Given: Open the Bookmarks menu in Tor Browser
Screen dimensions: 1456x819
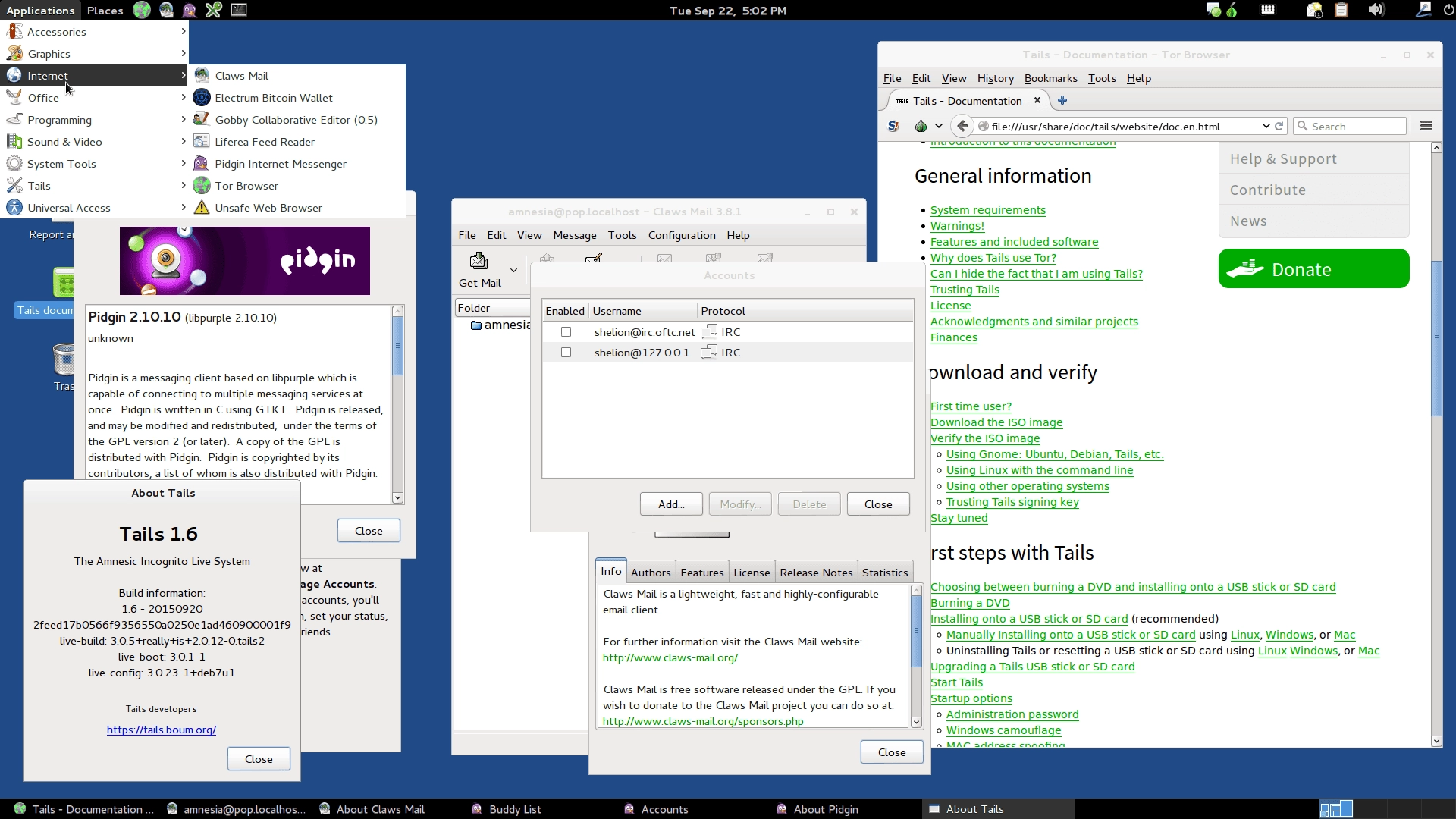Looking at the screenshot, I should (1050, 78).
